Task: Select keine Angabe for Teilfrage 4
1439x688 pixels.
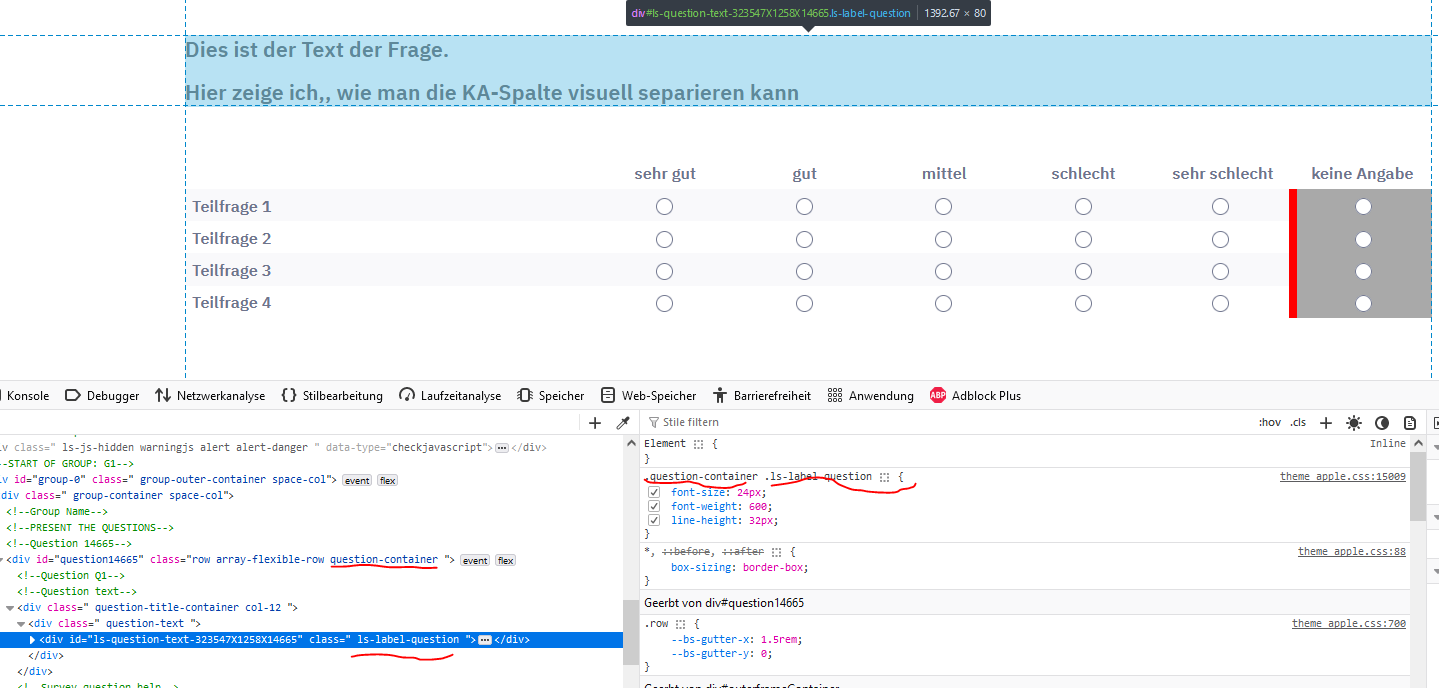Action: click(x=1363, y=303)
